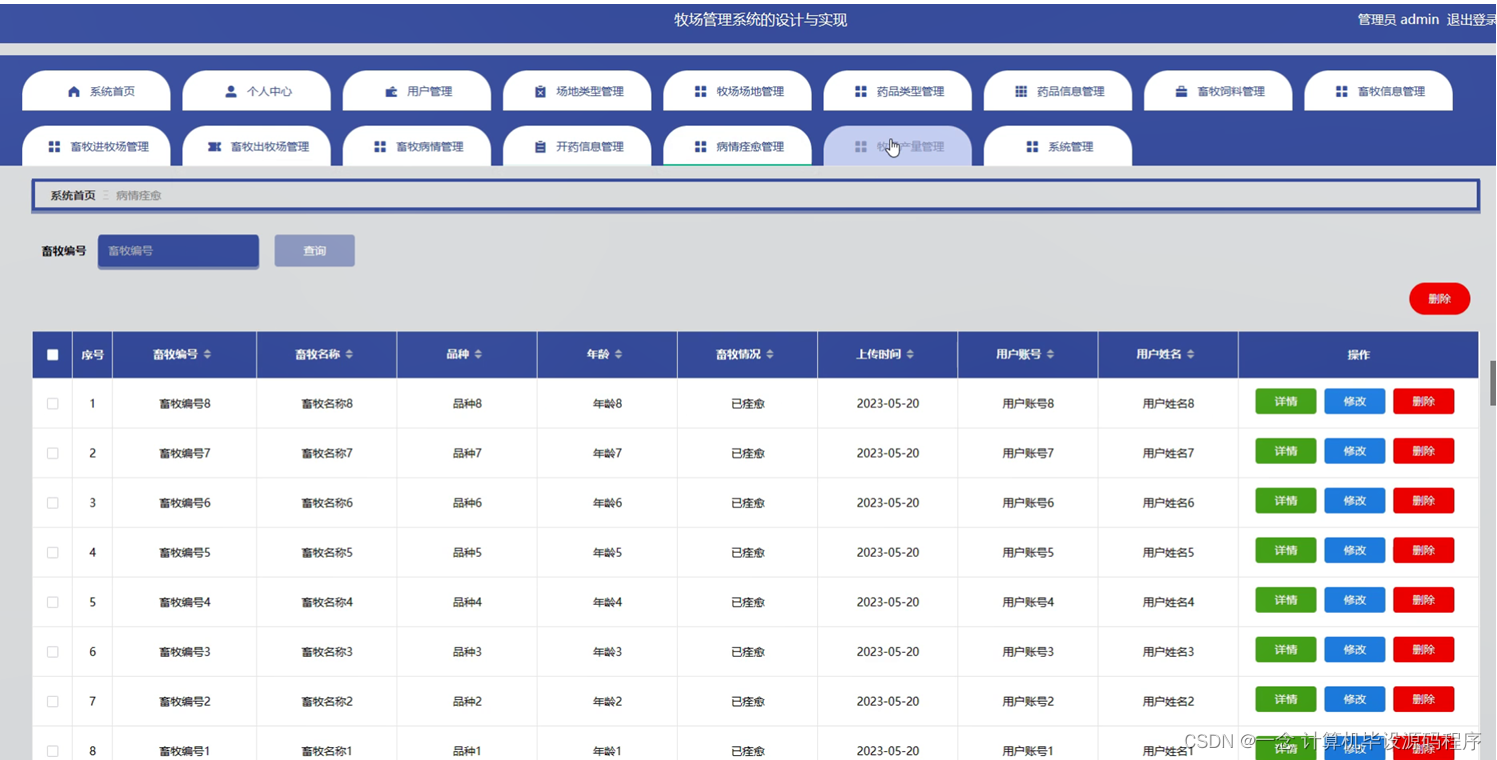This screenshot has width=1497, height=760.
Task: Click 修改 in the 畜牧编号8 row
Action: (x=1355, y=402)
